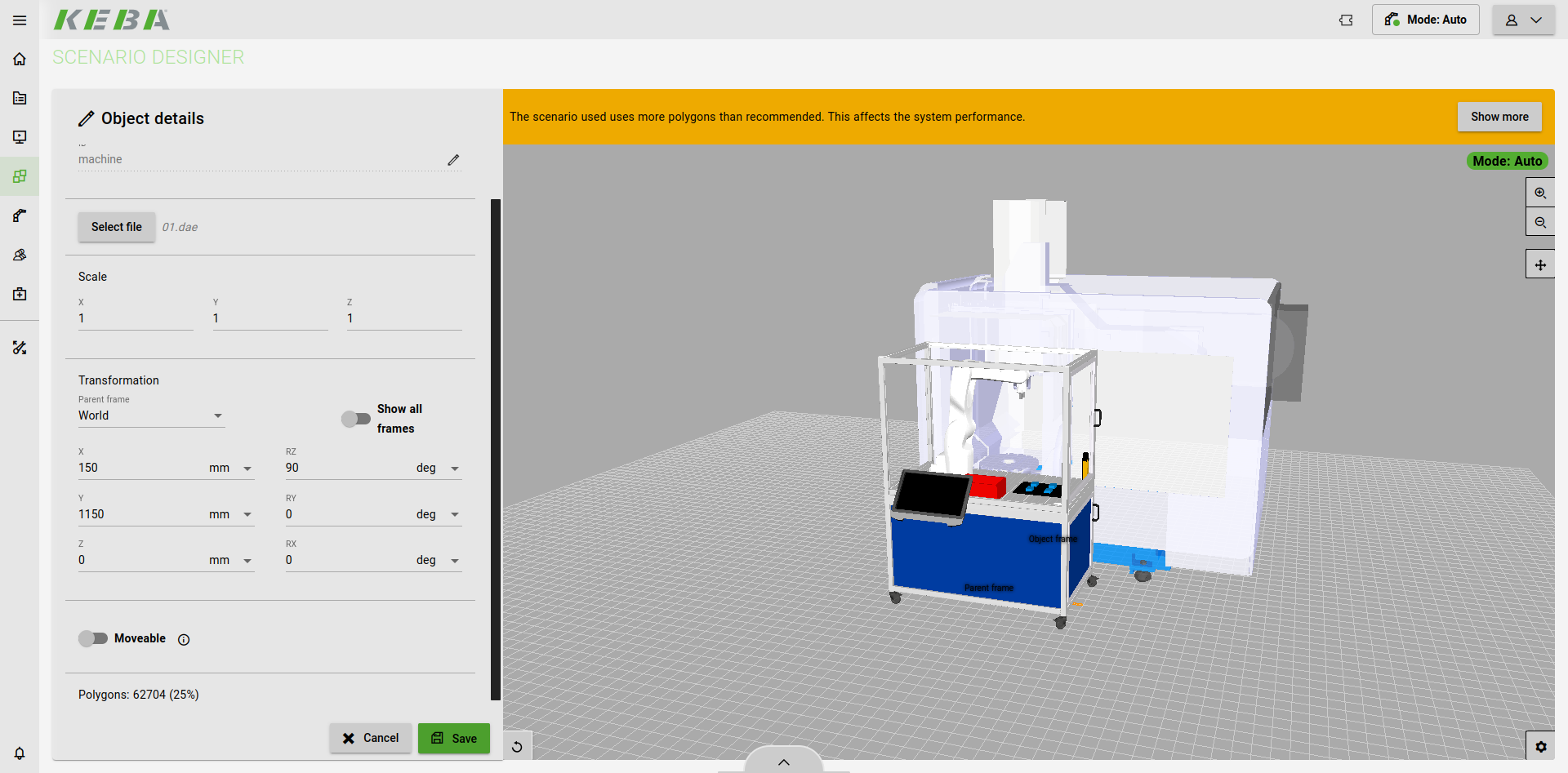Click the Transformation Y value 1150
Screen dimensions: 1568x773
140,515
